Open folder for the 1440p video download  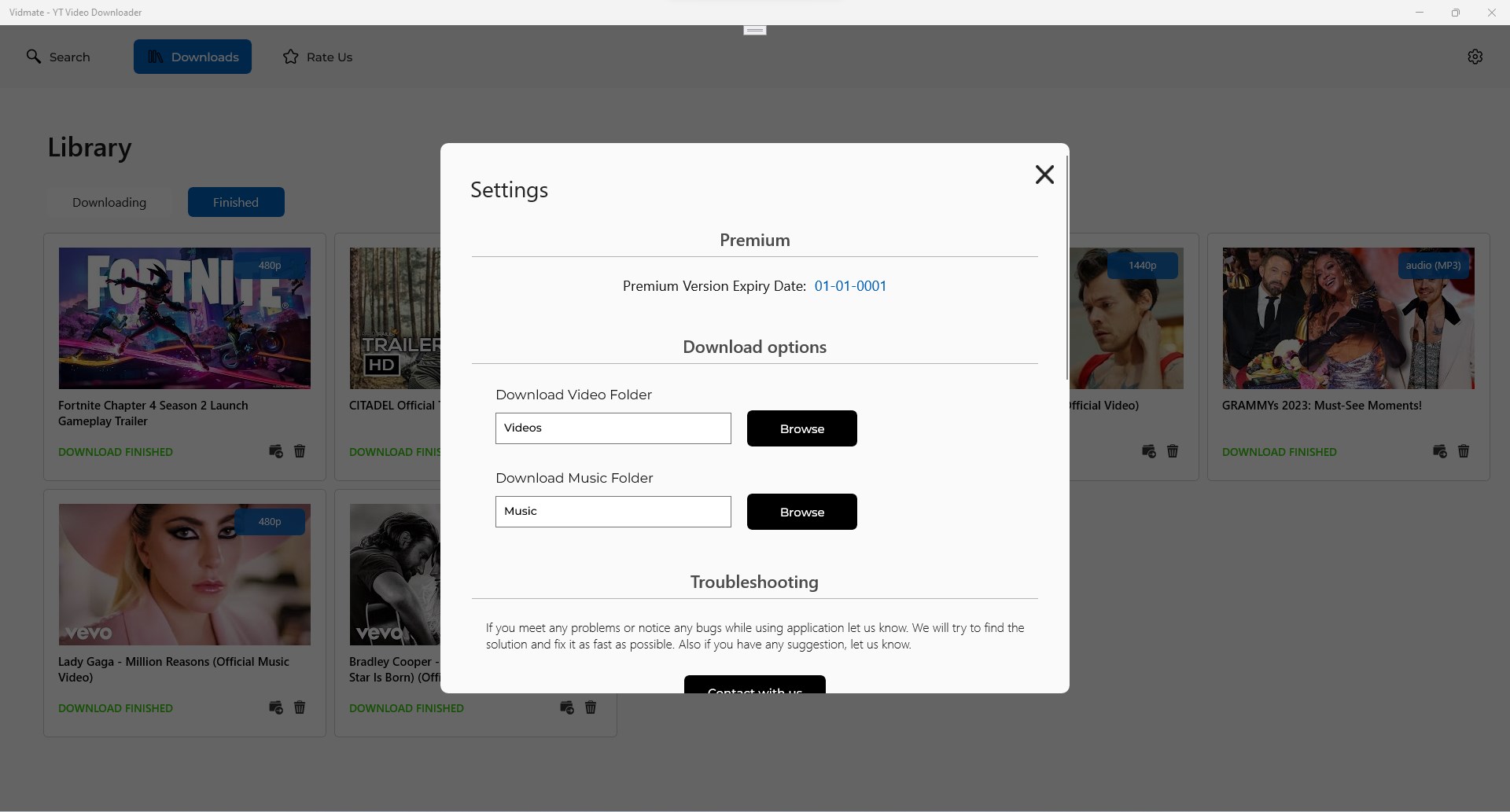click(1149, 451)
